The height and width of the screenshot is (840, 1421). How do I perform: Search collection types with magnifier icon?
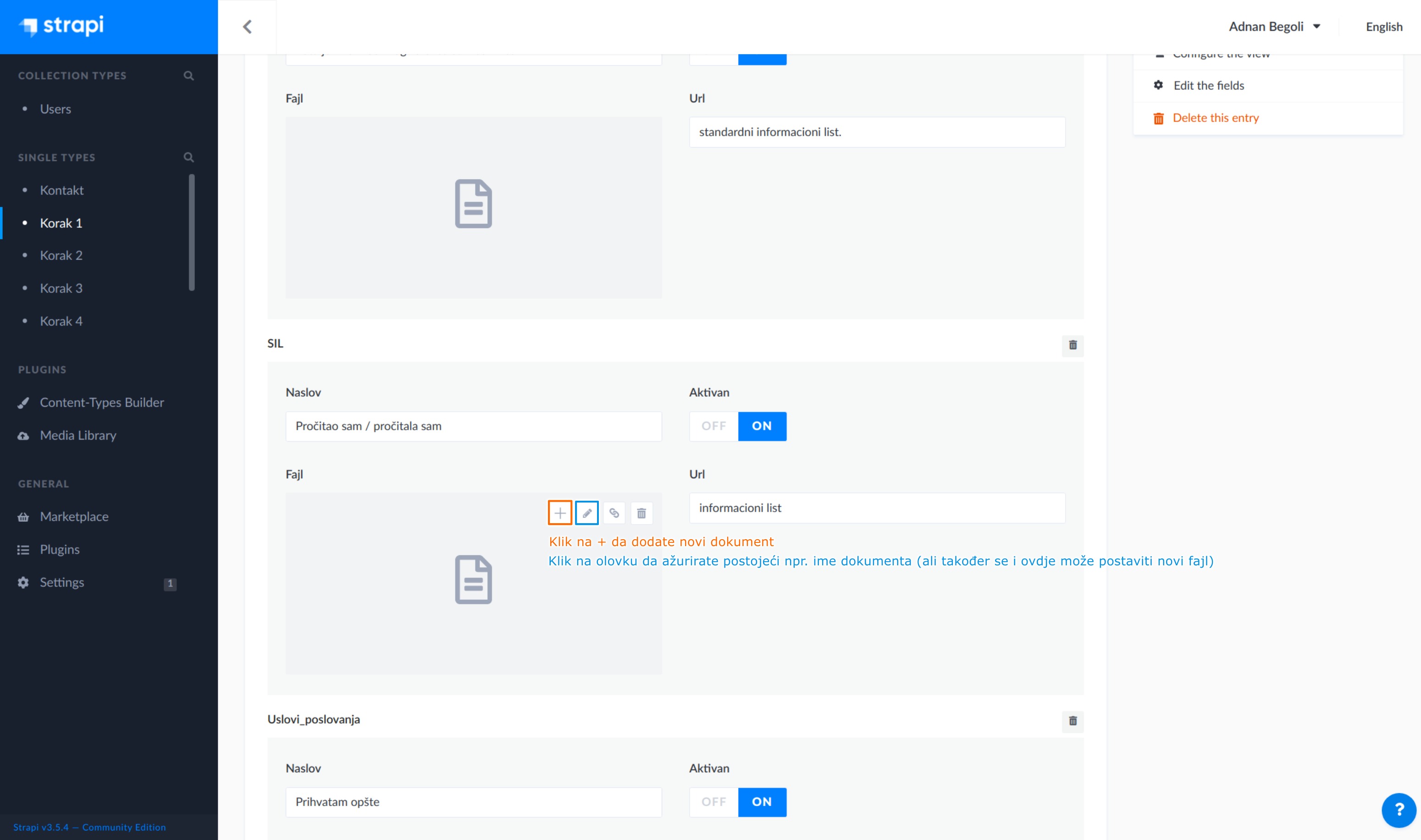coord(189,75)
